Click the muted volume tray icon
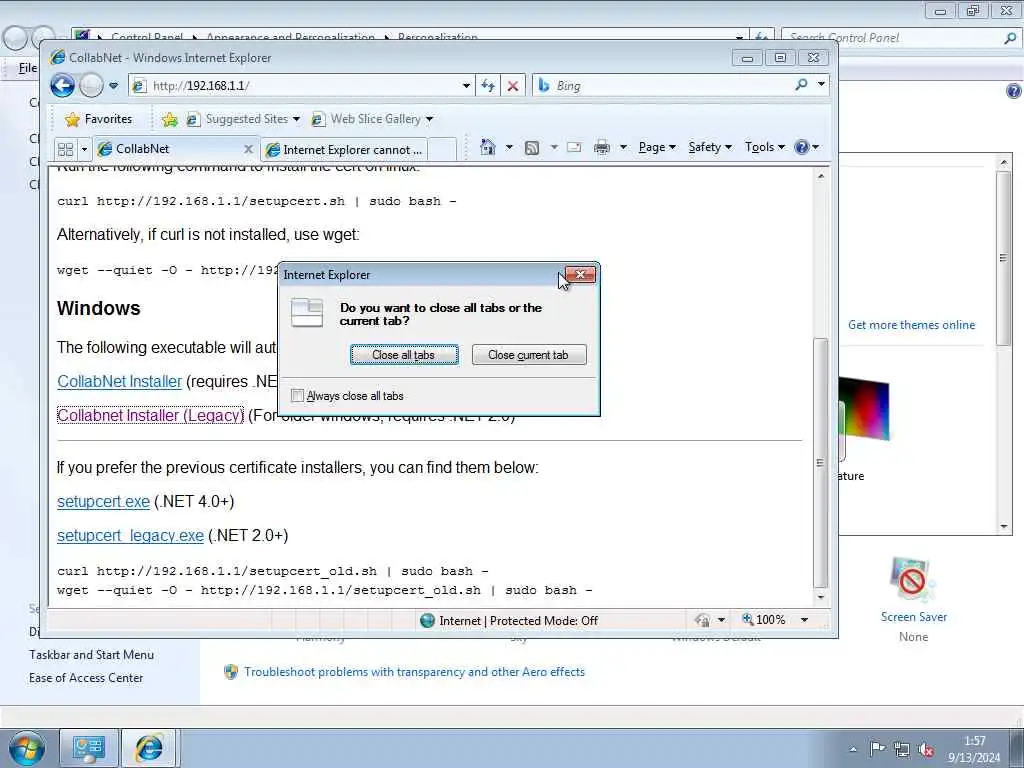Image resolution: width=1024 pixels, height=768 pixels. coord(926,750)
